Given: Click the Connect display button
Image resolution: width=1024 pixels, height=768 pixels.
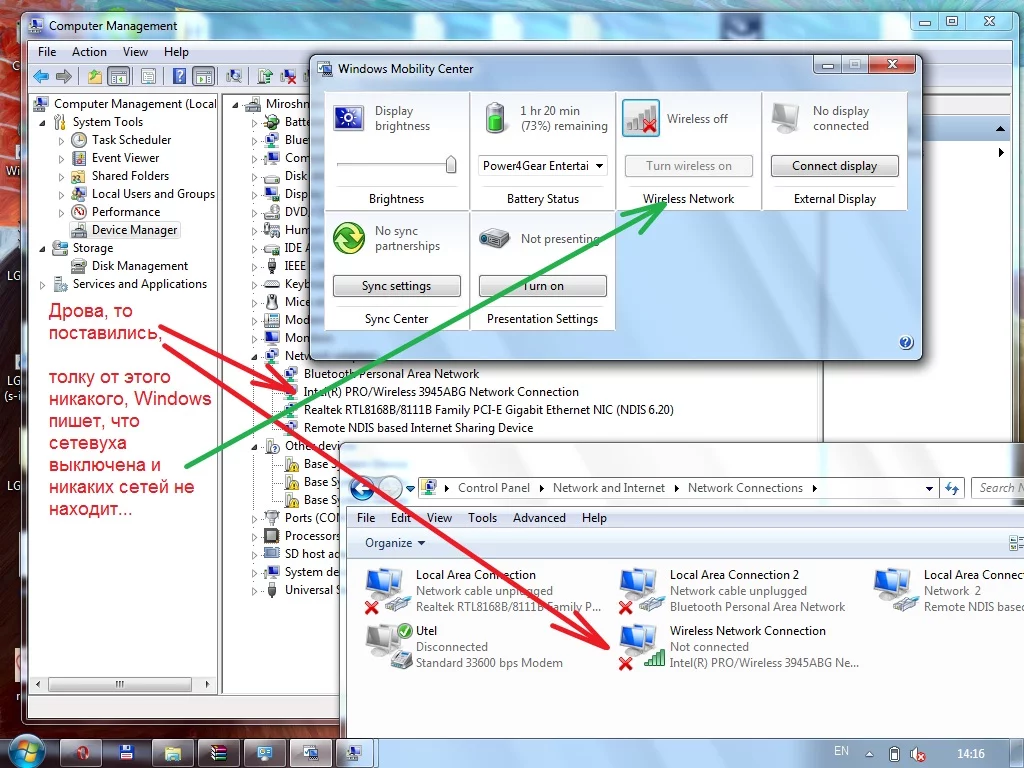Looking at the screenshot, I should [x=835, y=166].
